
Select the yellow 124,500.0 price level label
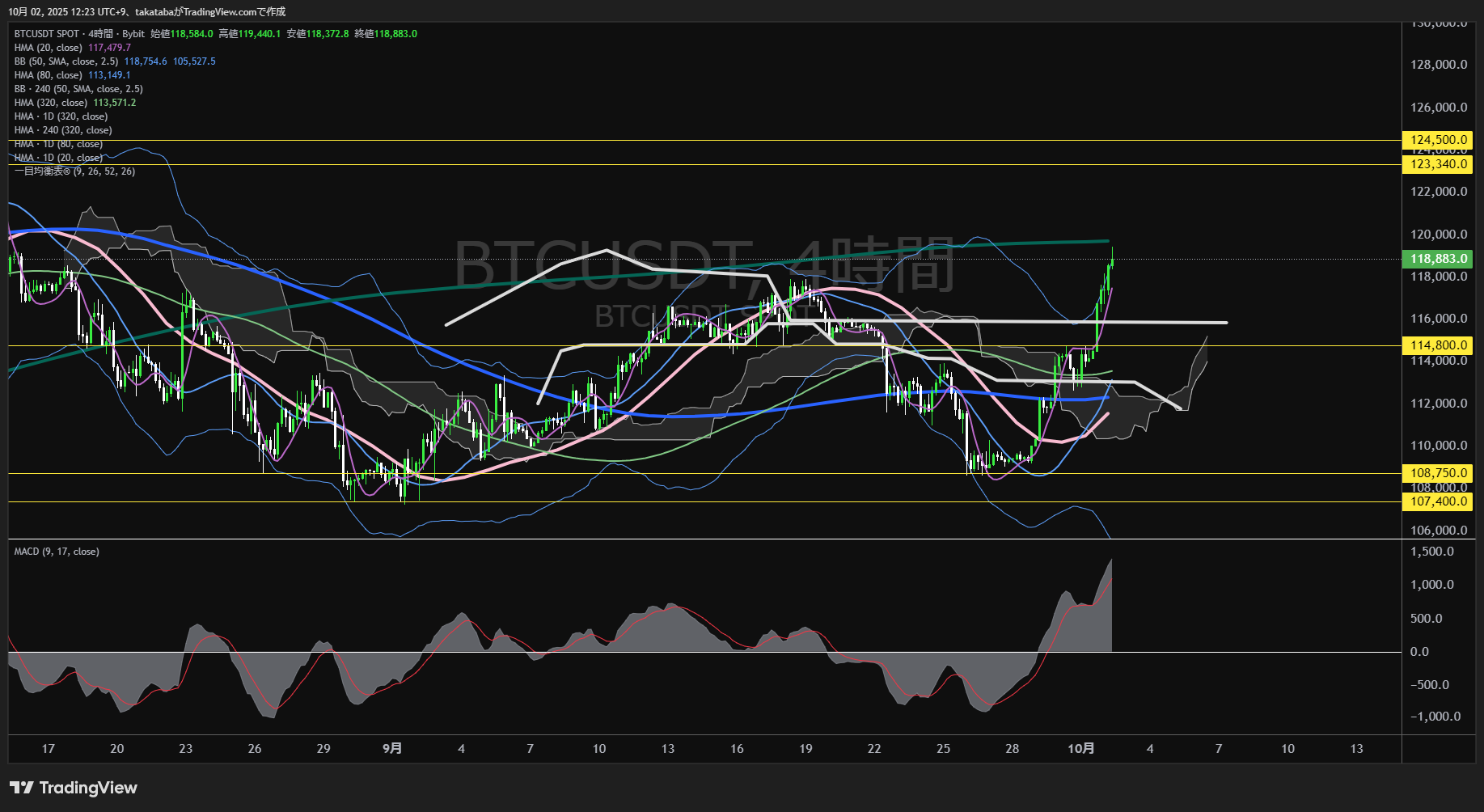(x=1438, y=140)
